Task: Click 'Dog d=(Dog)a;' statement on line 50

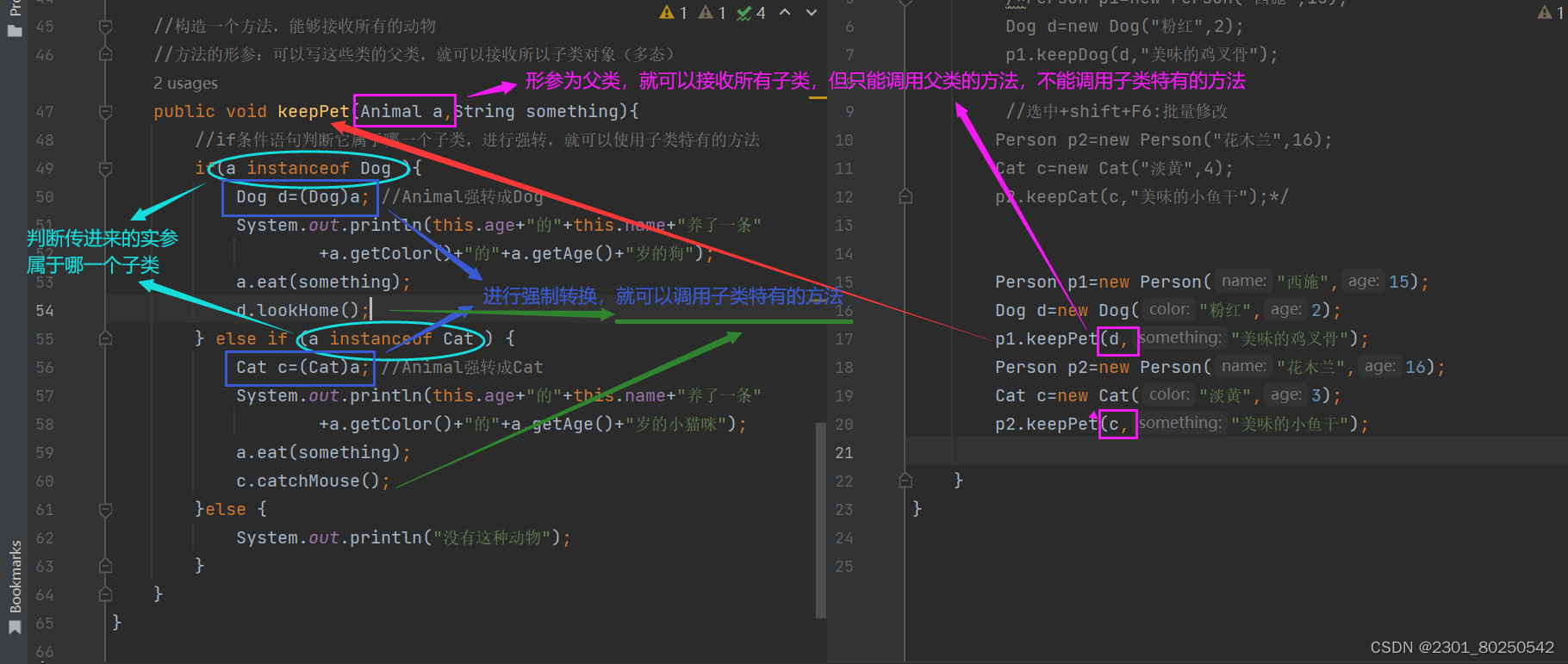Action: pyautogui.click(x=303, y=197)
